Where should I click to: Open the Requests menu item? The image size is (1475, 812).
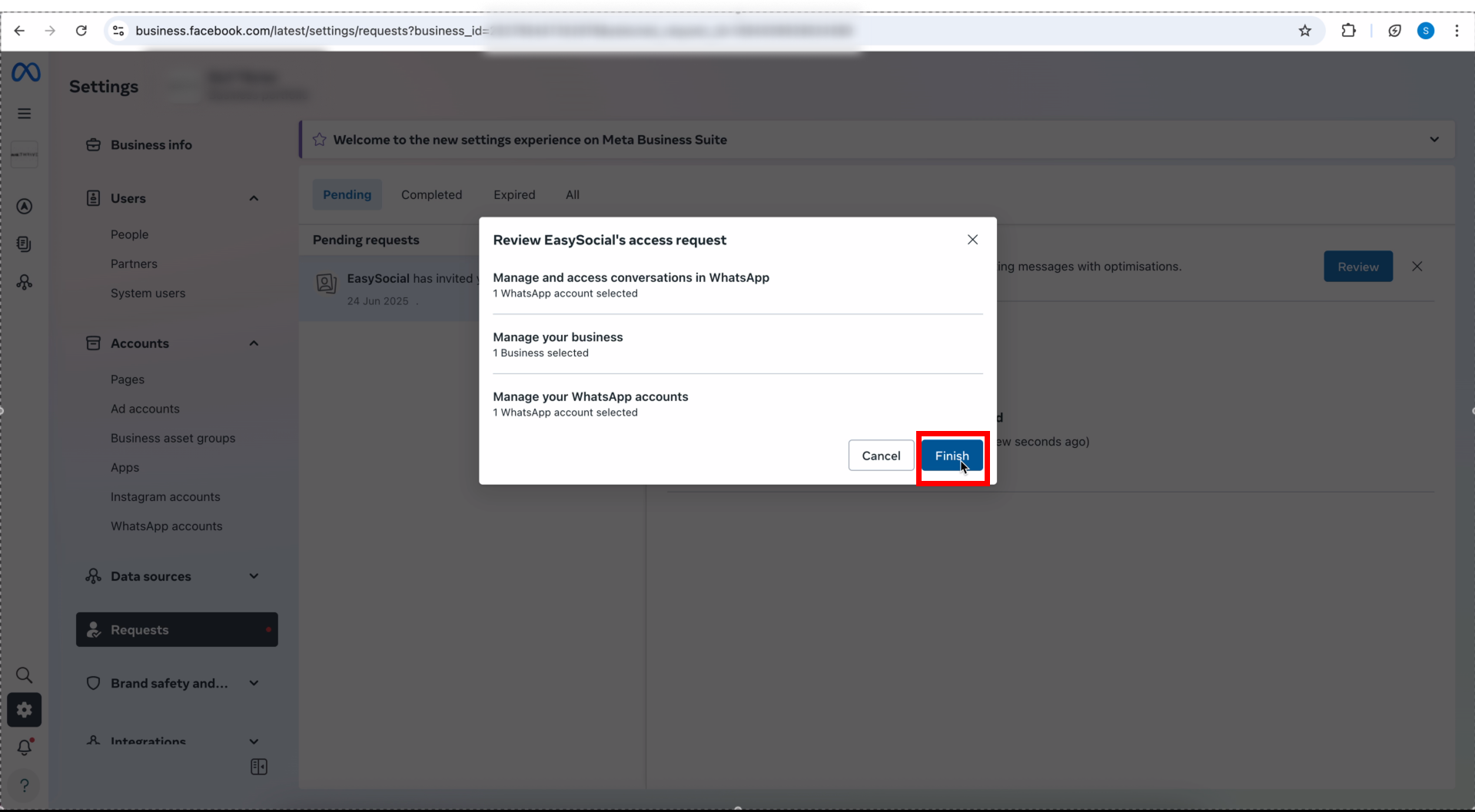tap(177, 629)
